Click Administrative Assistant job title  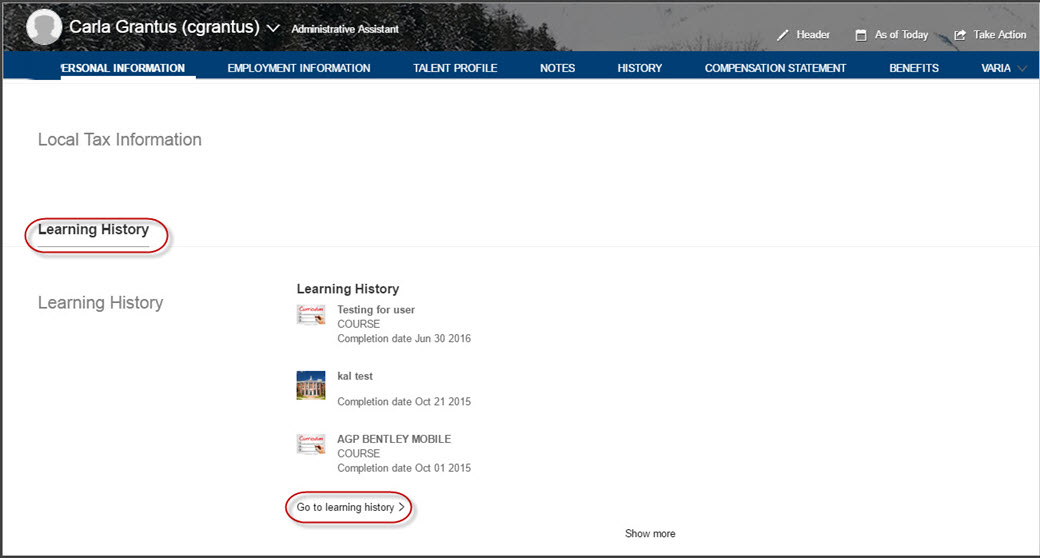(345, 29)
